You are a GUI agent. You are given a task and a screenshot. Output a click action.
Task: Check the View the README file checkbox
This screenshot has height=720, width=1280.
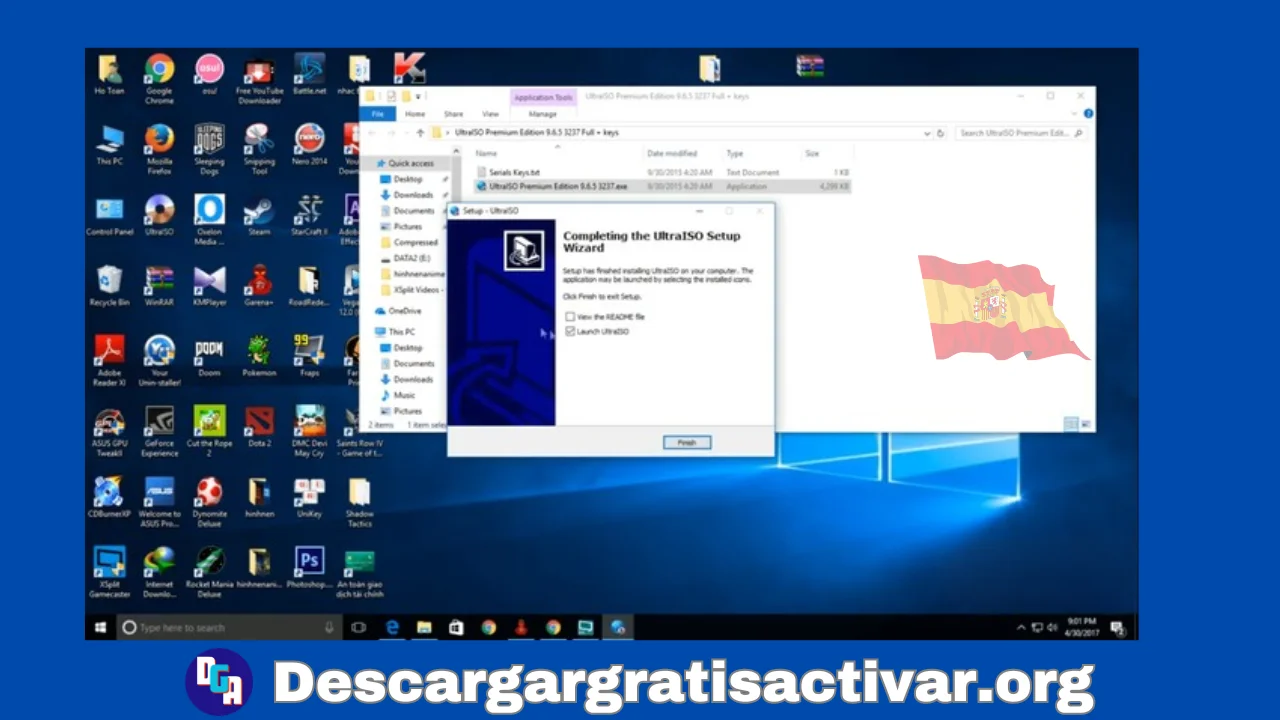(570, 317)
